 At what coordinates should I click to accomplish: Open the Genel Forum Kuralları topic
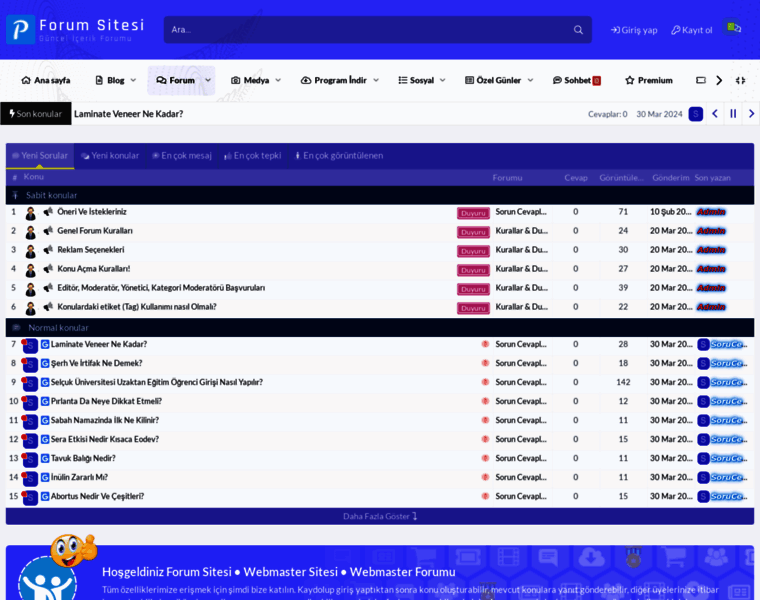95,231
